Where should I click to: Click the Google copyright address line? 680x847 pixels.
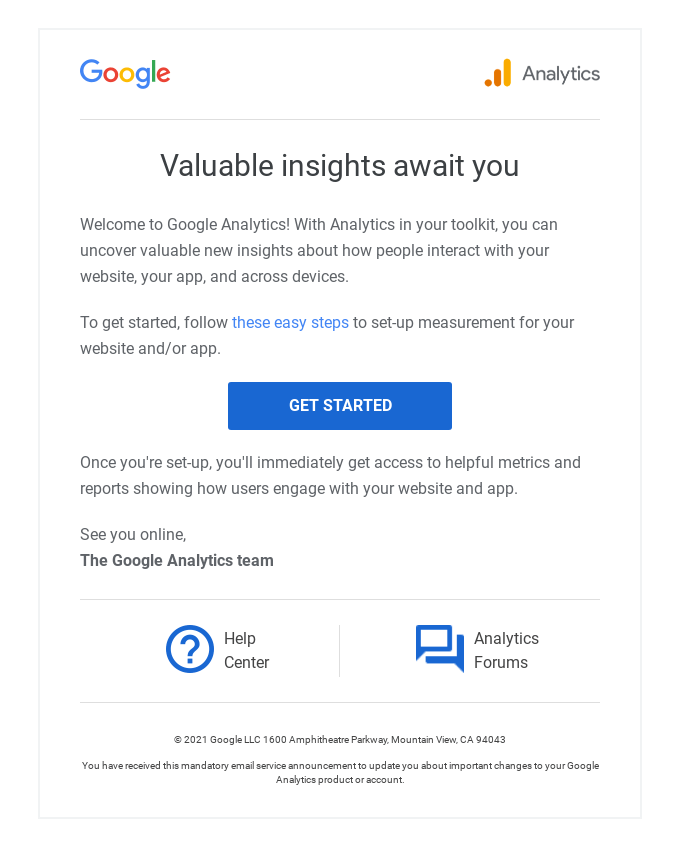tap(340, 739)
